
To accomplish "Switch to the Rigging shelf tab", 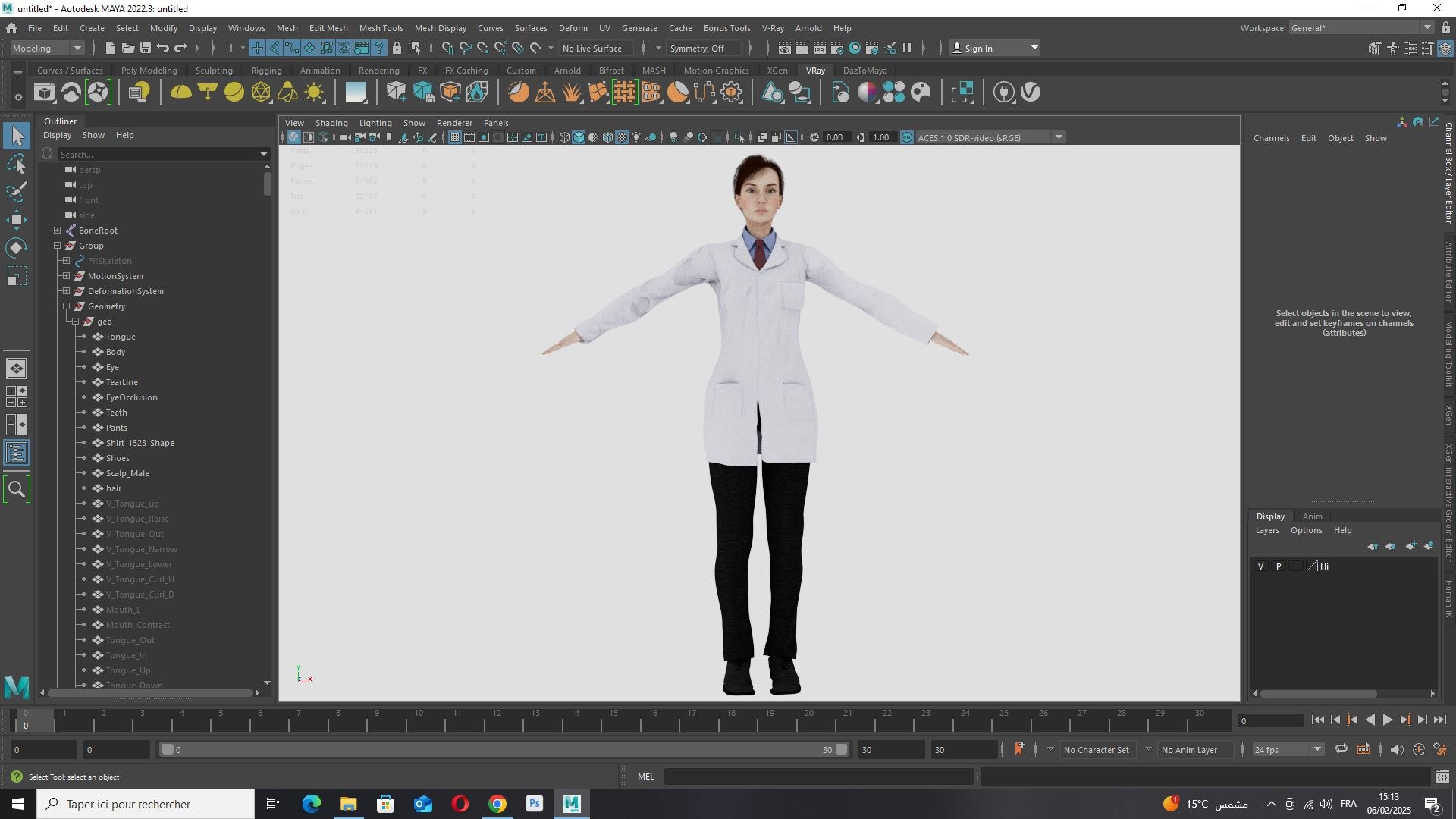I will [266, 71].
